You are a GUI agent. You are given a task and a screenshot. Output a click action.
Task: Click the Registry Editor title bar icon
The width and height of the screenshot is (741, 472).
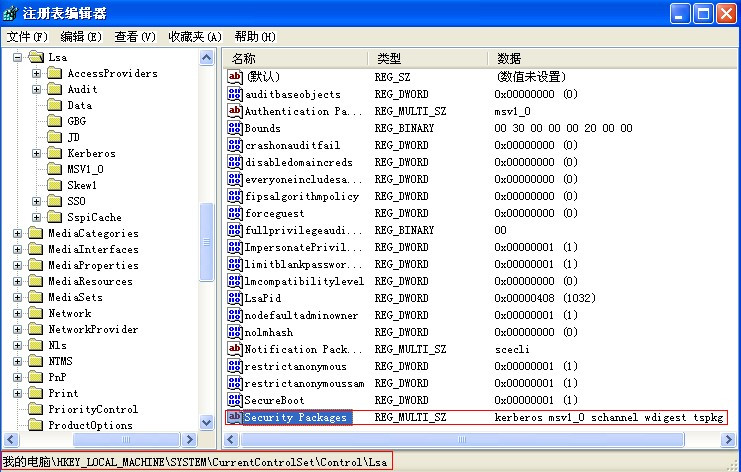10,13
